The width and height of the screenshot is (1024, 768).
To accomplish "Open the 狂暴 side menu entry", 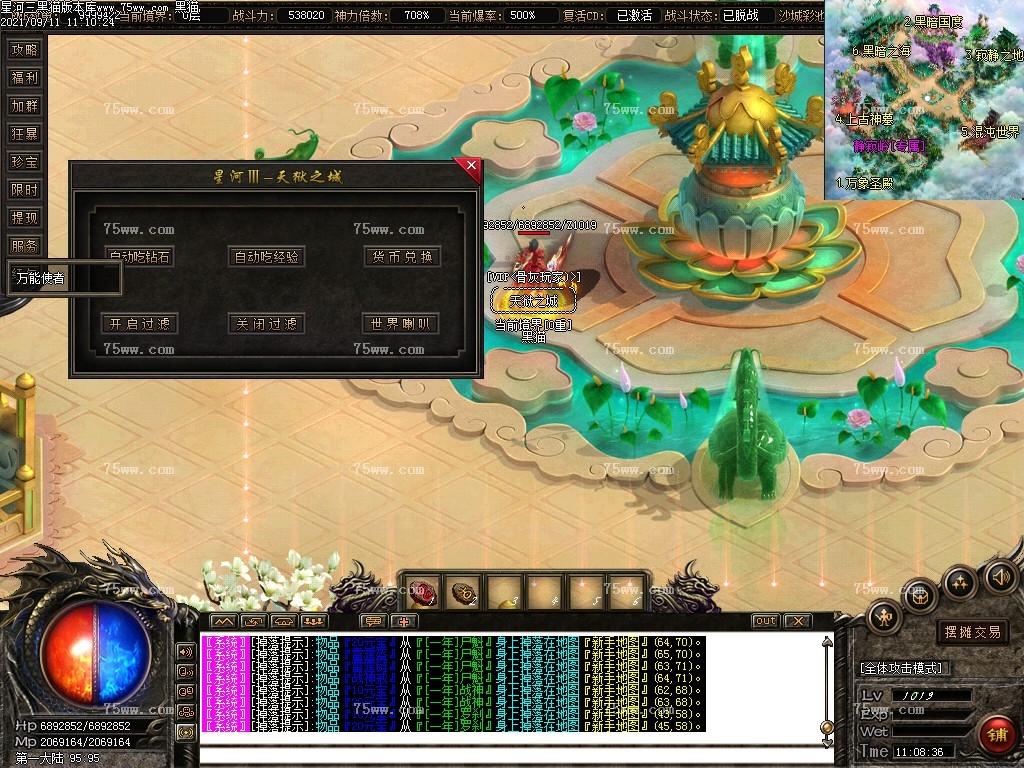I will coord(25,134).
